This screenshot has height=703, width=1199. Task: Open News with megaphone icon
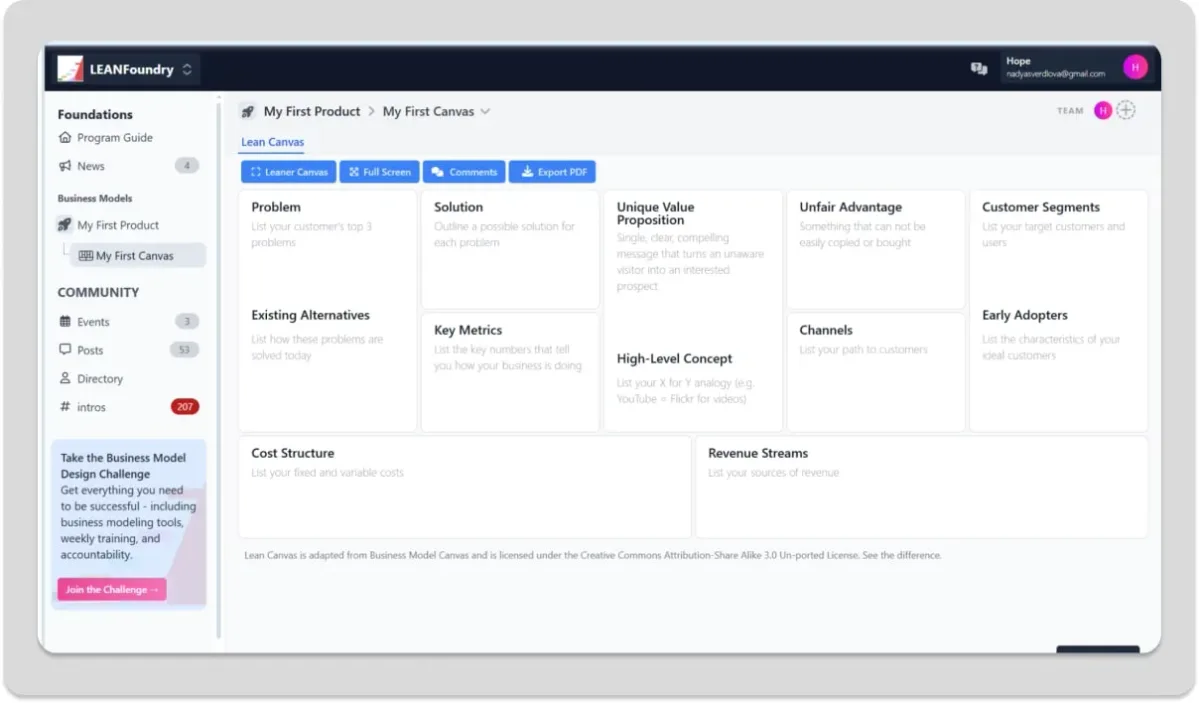(x=90, y=166)
